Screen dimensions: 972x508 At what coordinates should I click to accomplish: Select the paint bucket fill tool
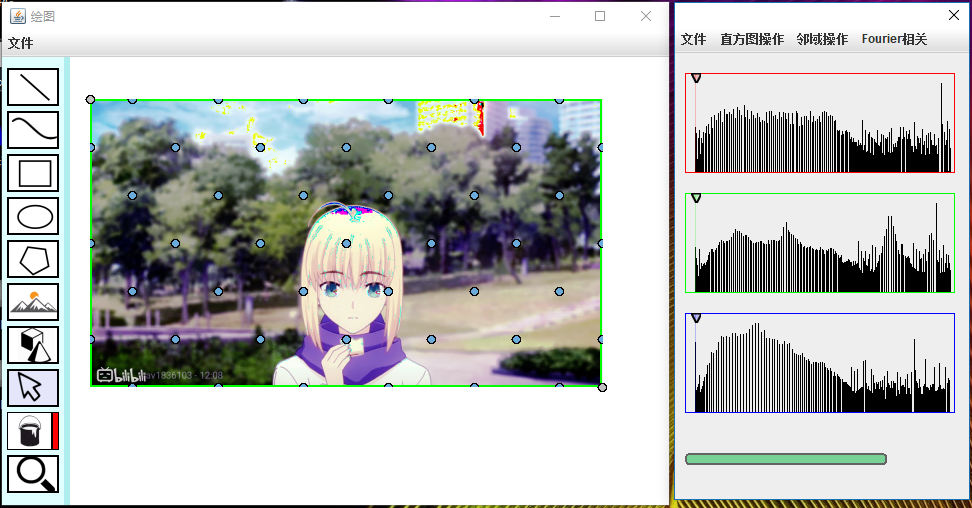click(x=29, y=431)
